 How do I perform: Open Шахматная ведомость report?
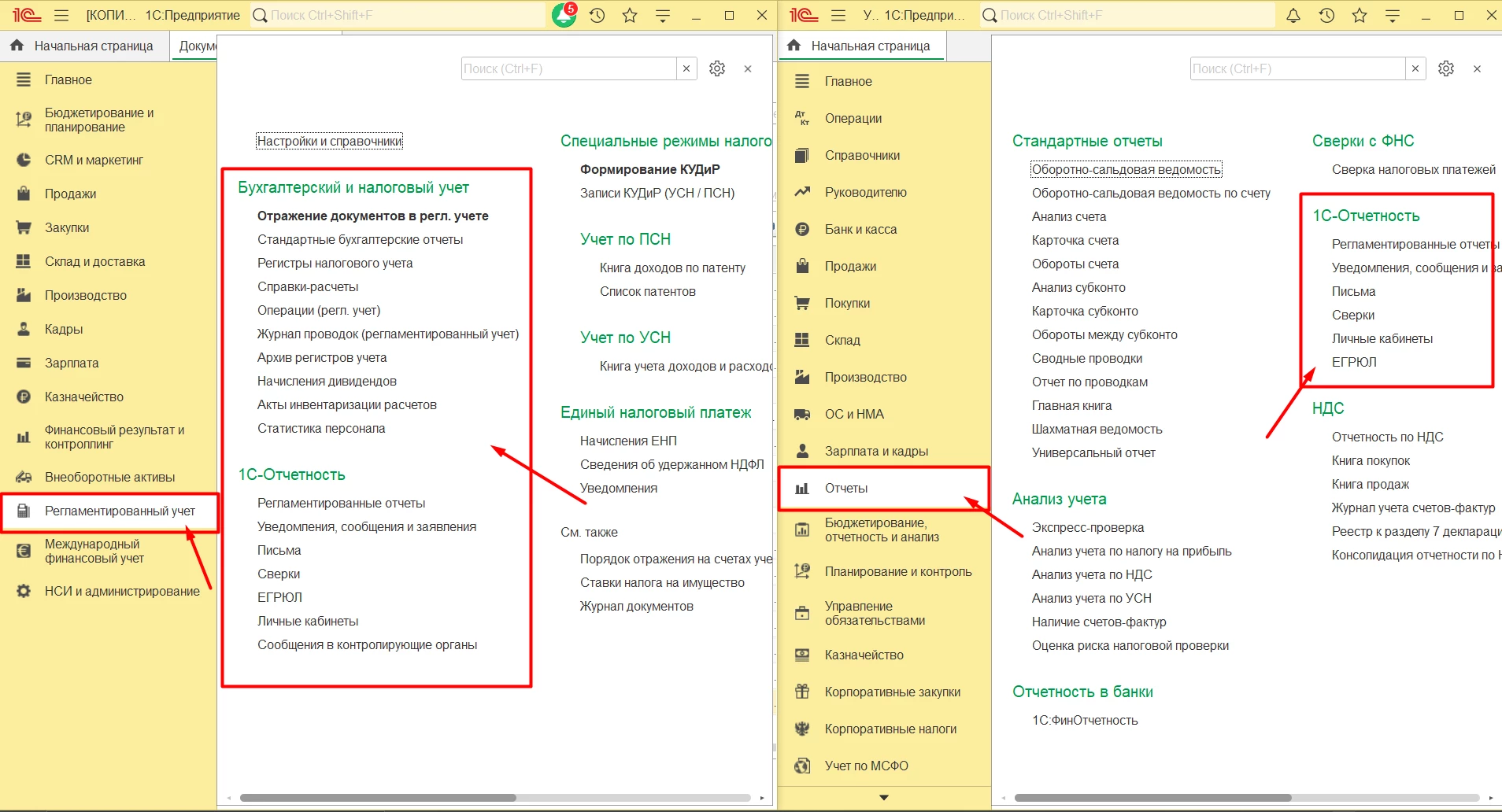coord(1097,429)
